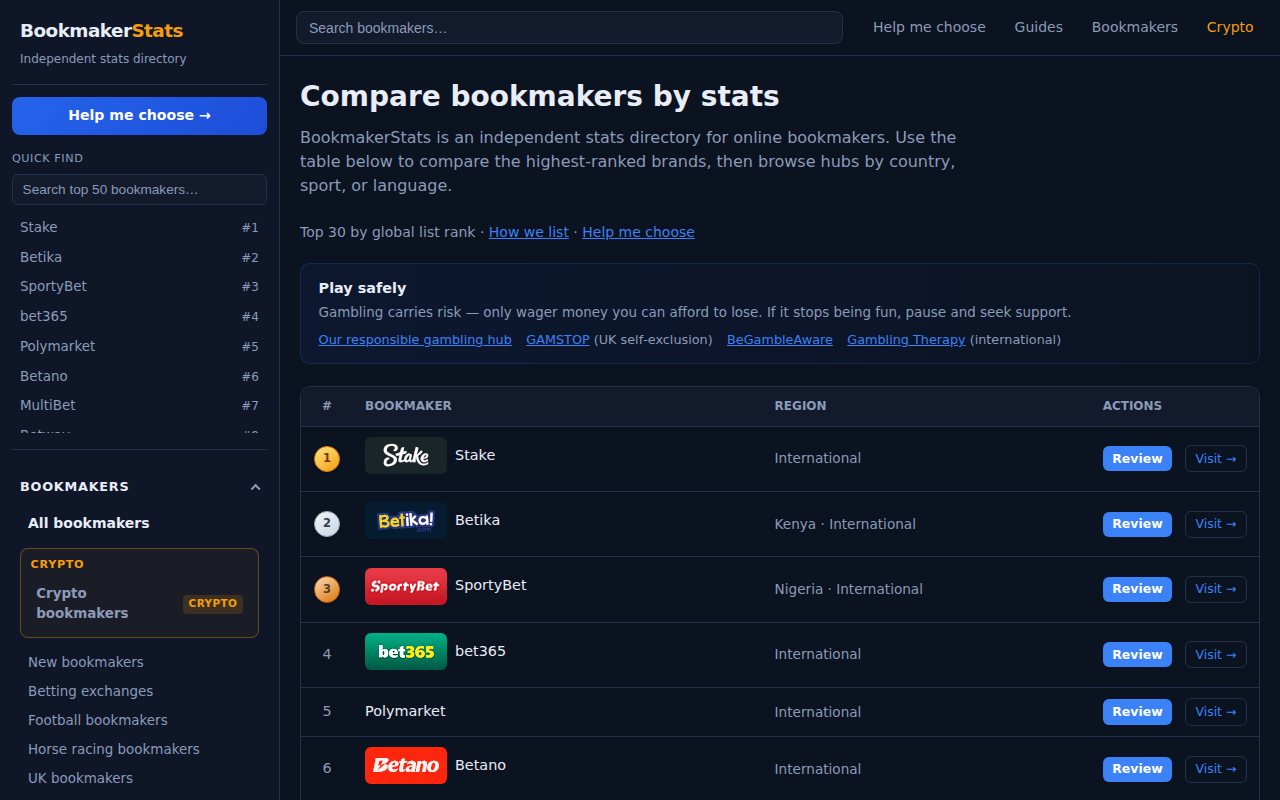
Task: Click the Stake logo in the table
Action: coord(406,455)
